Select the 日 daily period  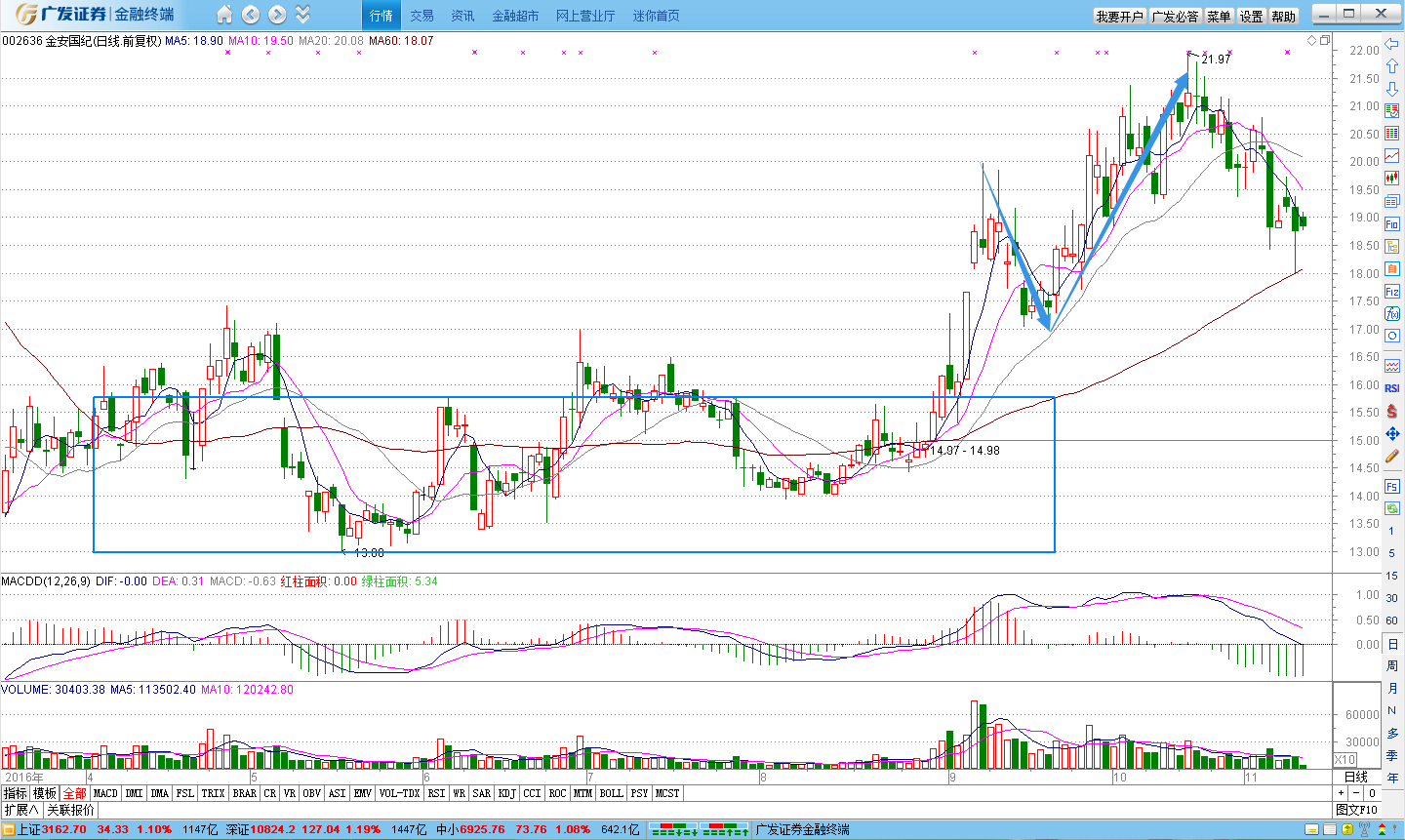(x=1392, y=644)
